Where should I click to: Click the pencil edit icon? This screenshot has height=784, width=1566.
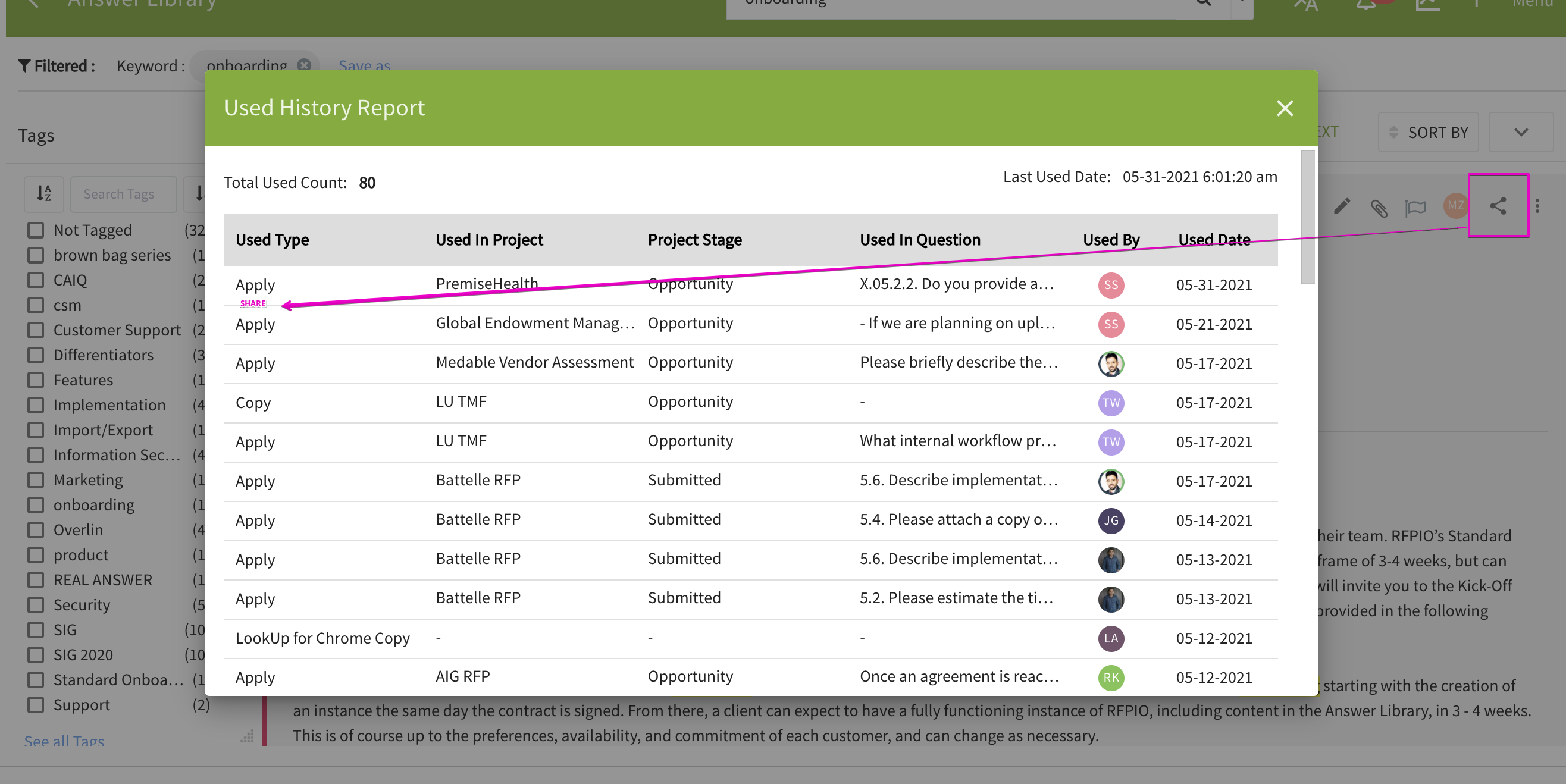pos(1342,206)
